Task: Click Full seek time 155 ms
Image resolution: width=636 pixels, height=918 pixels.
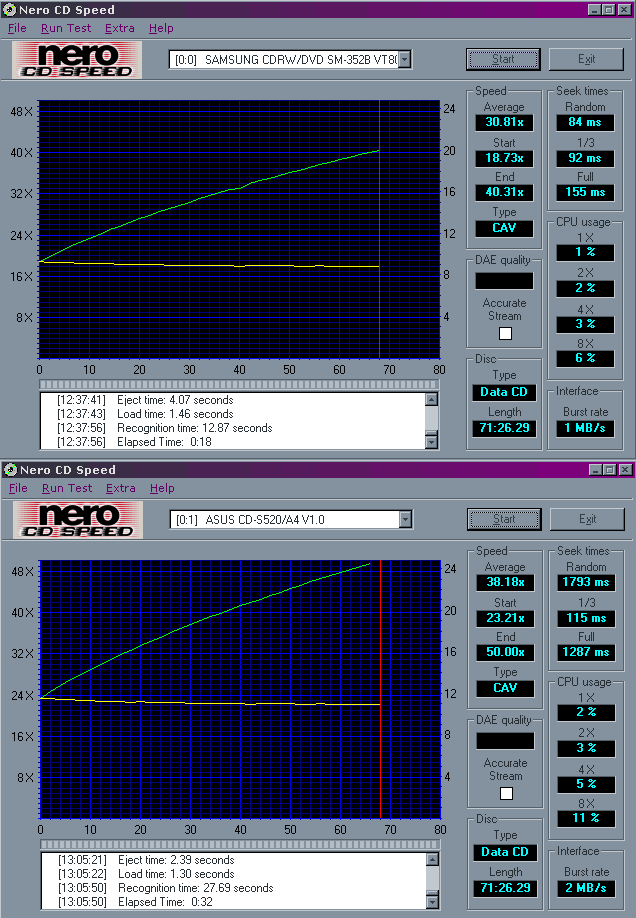Action: tap(585, 192)
